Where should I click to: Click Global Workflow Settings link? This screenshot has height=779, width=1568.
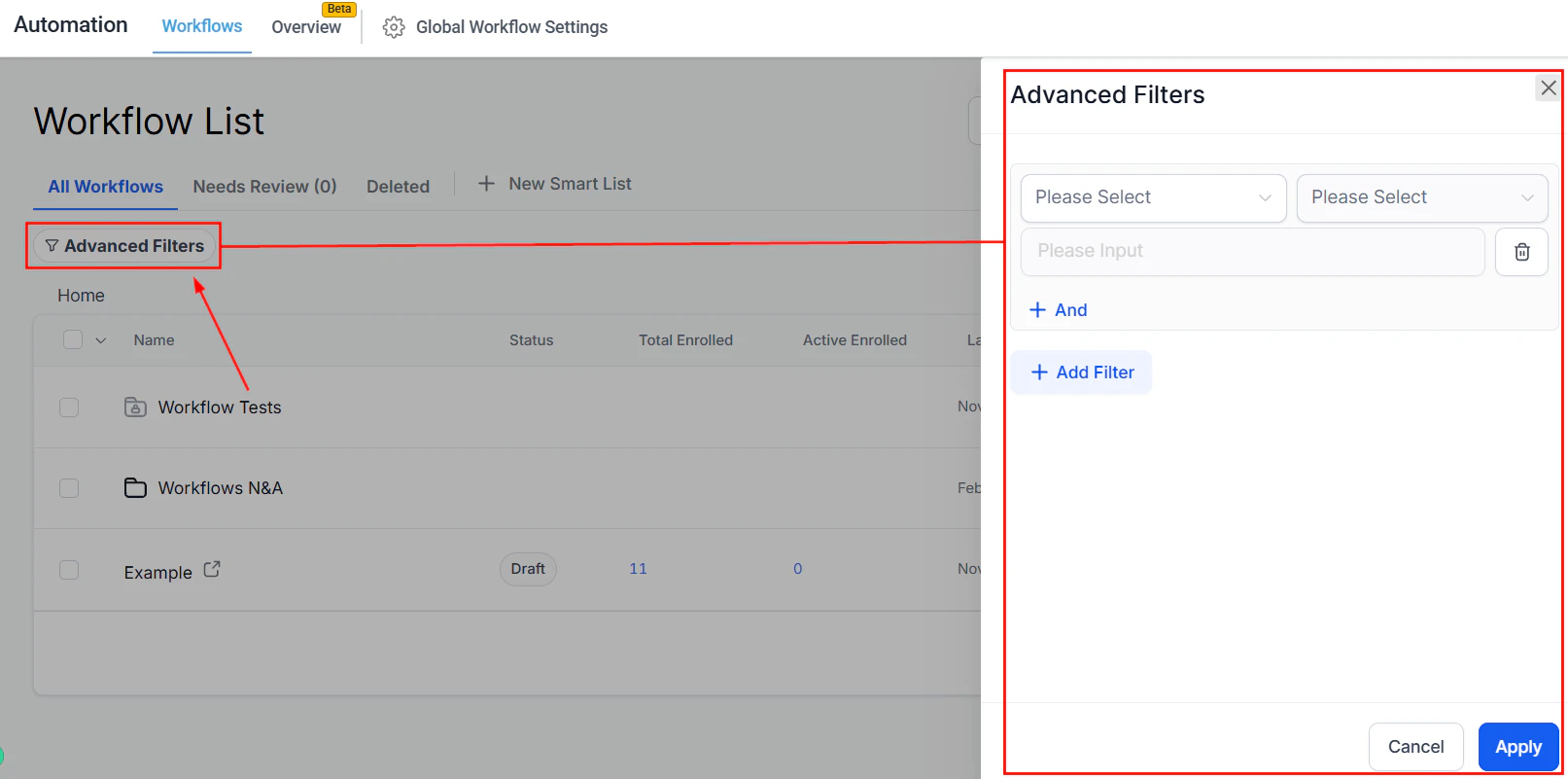pyautogui.click(x=511, y=27)
